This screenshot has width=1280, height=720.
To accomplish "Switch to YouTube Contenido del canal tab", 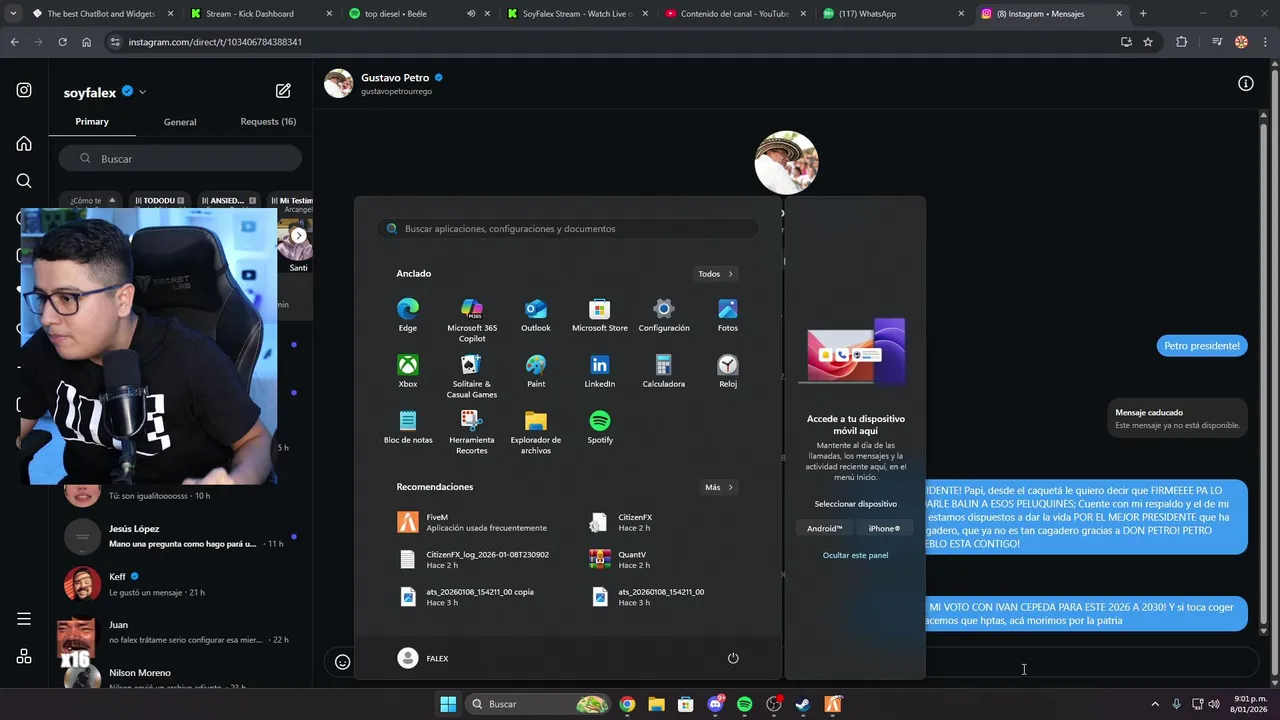I will point(735,14).
